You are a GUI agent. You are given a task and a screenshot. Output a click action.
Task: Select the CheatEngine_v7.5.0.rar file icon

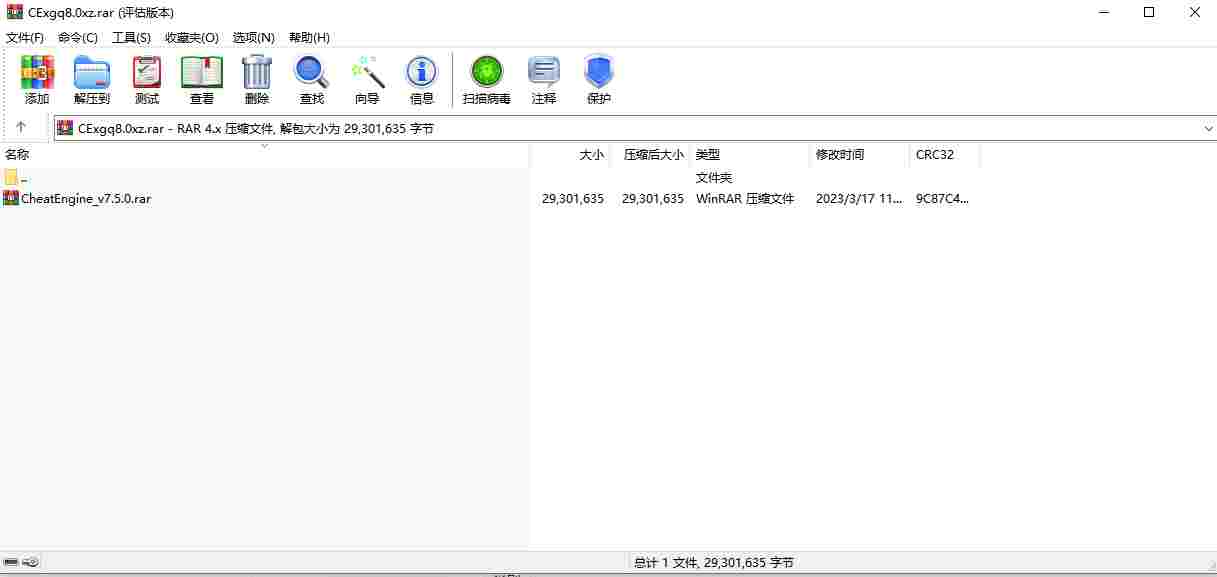pos(11,198)
